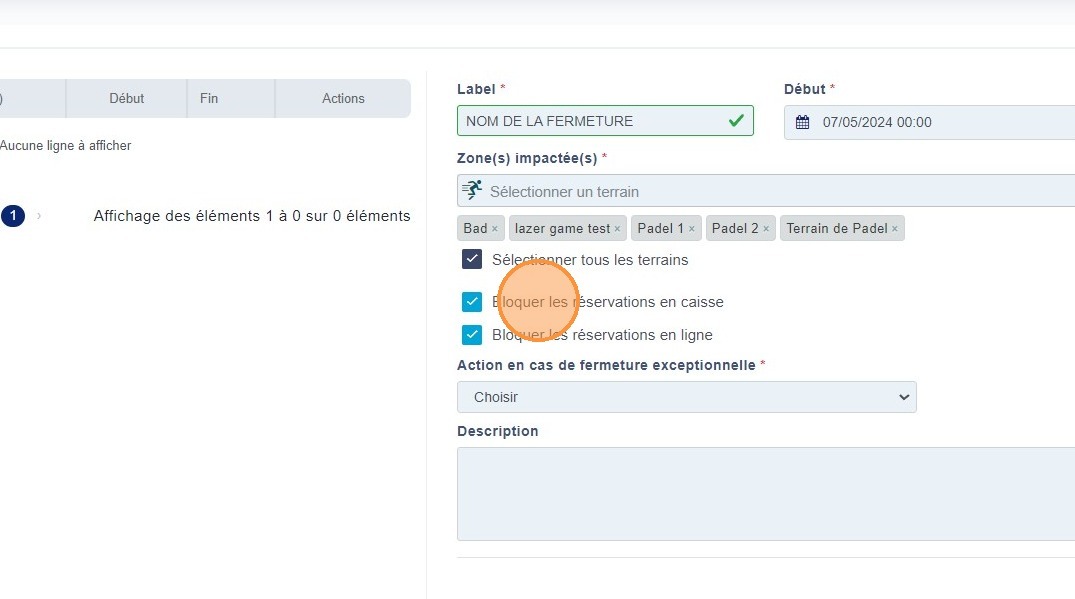Click into the Description text area
The width and height of the screenshot is (1075, 599).
(766, 493)
